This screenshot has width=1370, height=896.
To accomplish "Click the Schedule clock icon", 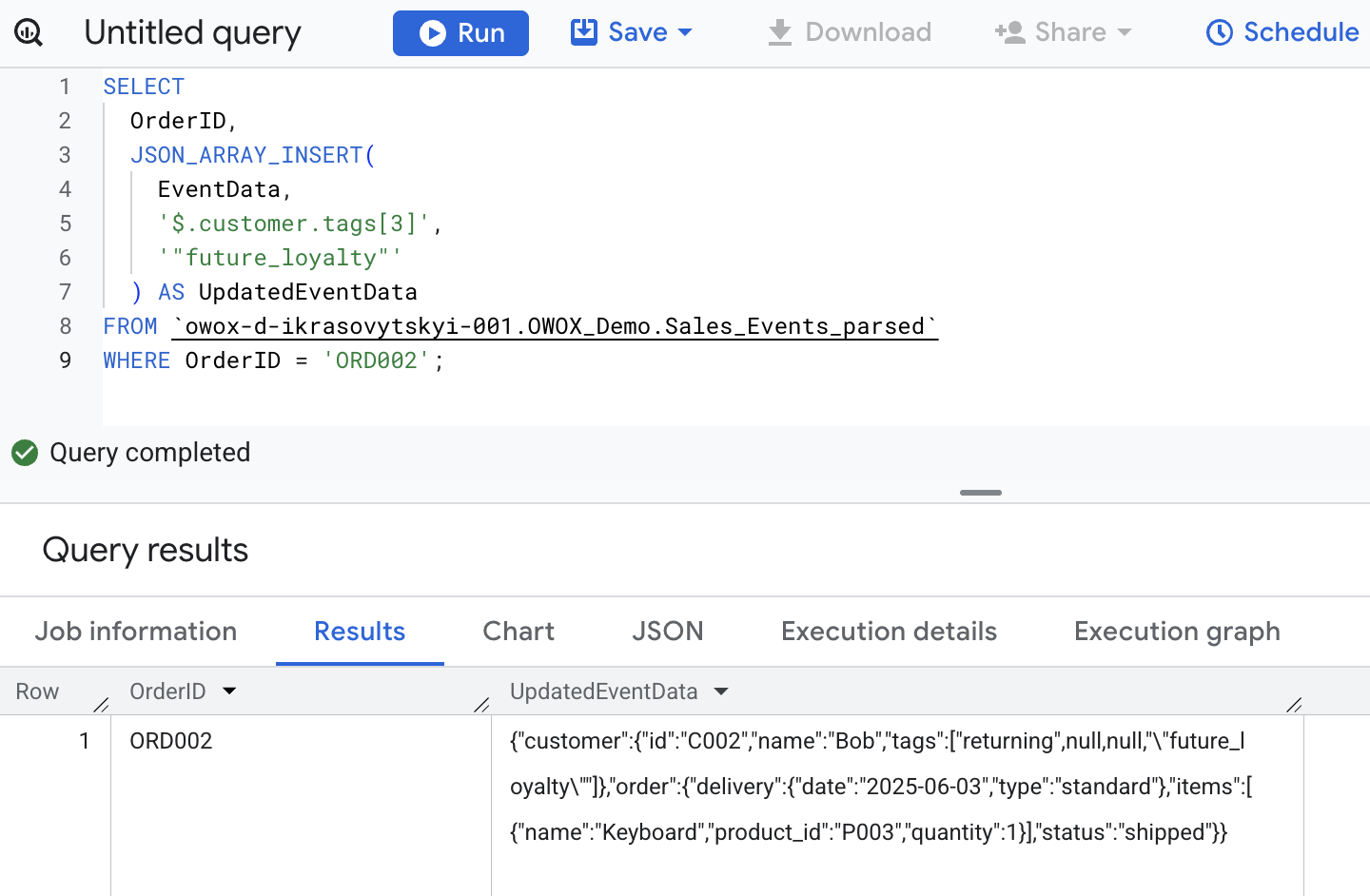I will pyautogui.click(x=1220, y=32).
